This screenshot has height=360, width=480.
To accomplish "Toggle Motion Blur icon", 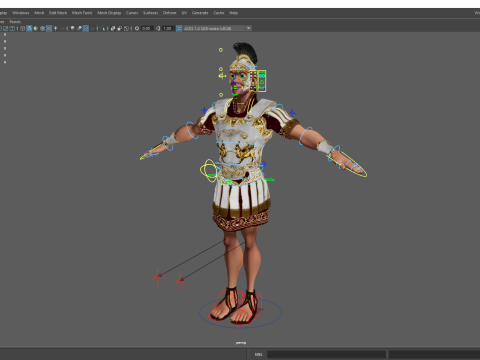I will [x=79, y=28].
